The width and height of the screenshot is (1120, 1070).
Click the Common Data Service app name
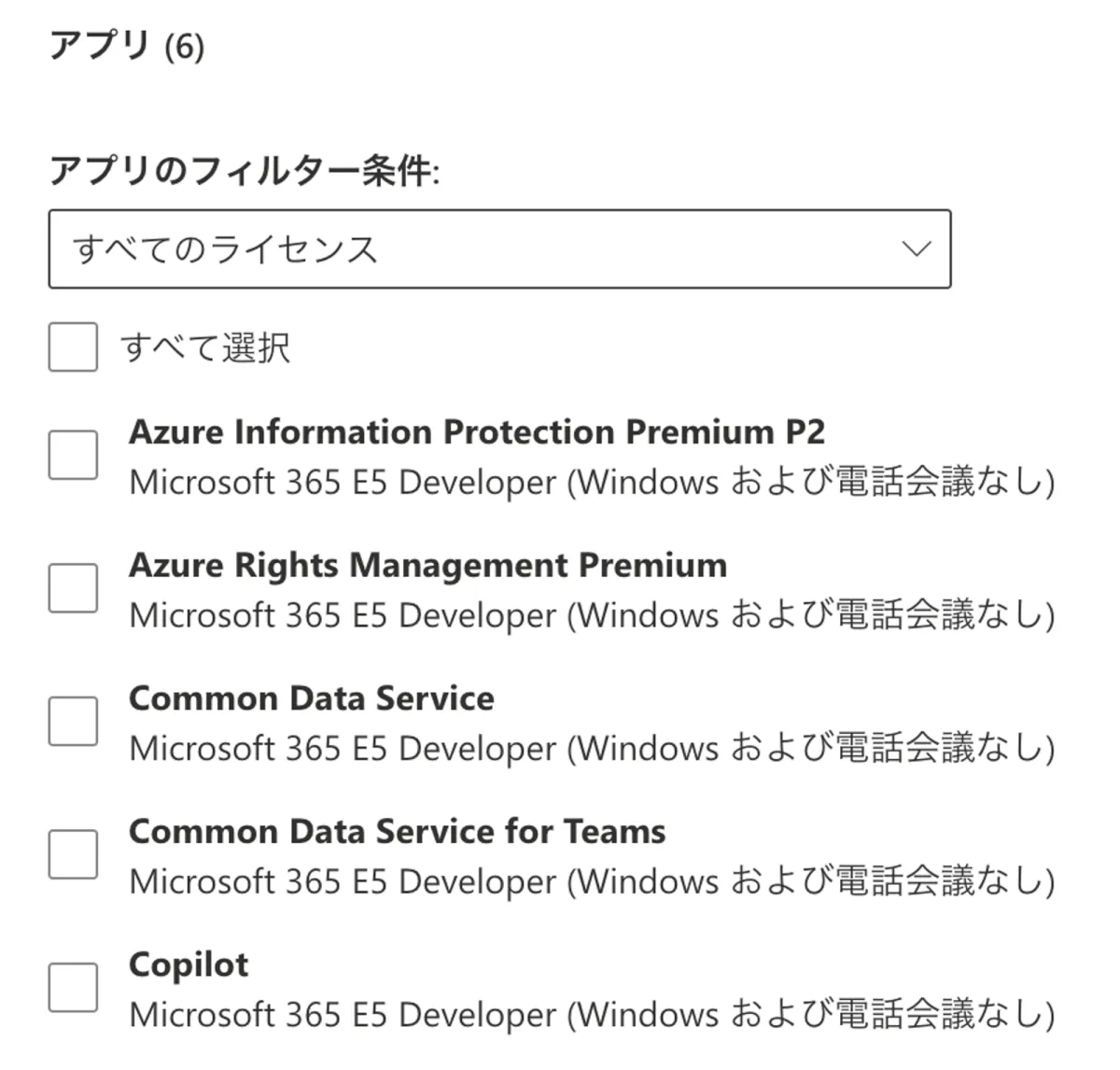click(x=312, y=699)
